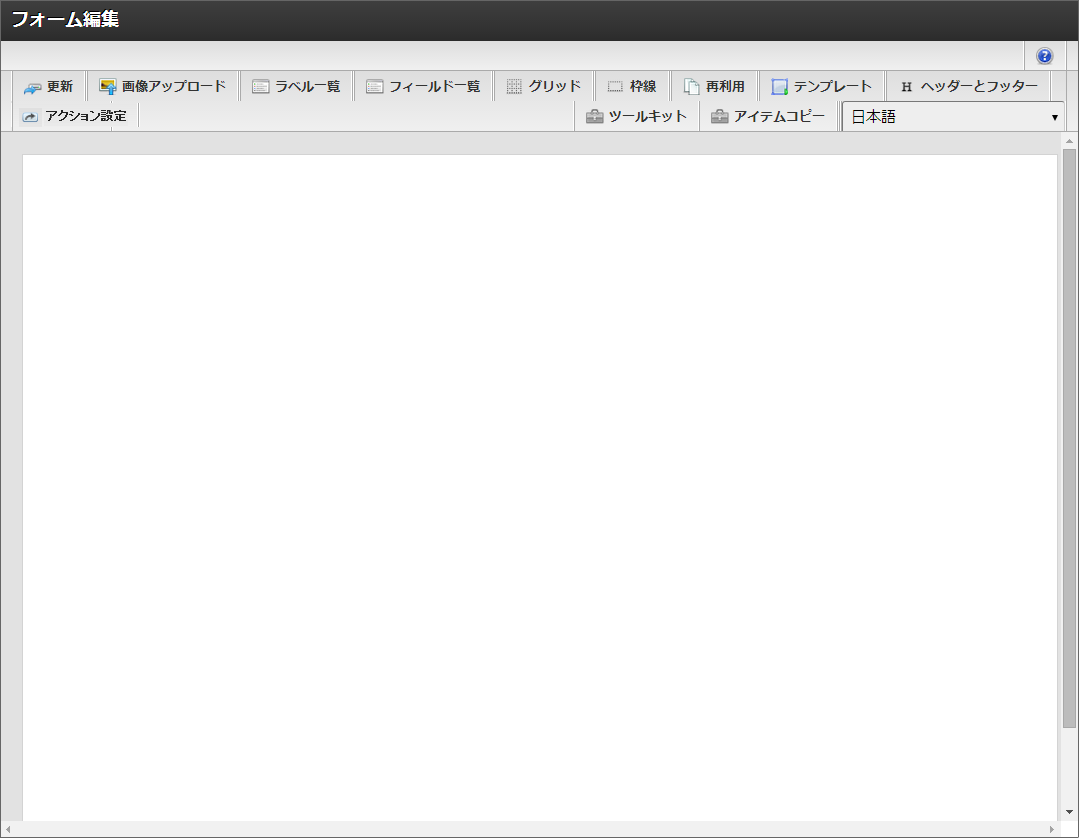Toggle 枠線 border lines

[x=631, y=87]
